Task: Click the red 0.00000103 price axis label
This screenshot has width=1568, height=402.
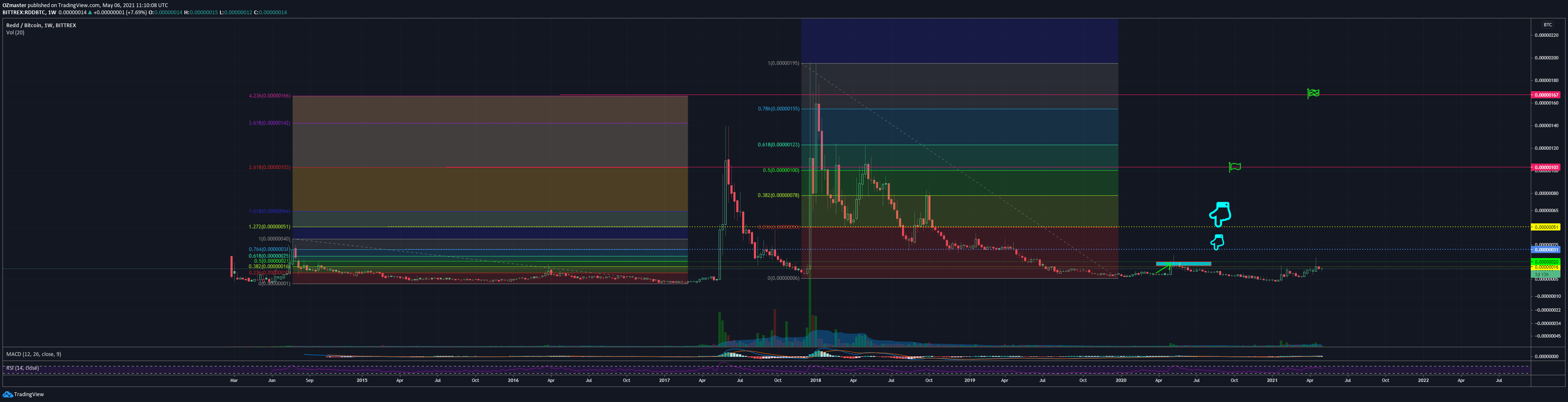Action: click(1545, 167)
